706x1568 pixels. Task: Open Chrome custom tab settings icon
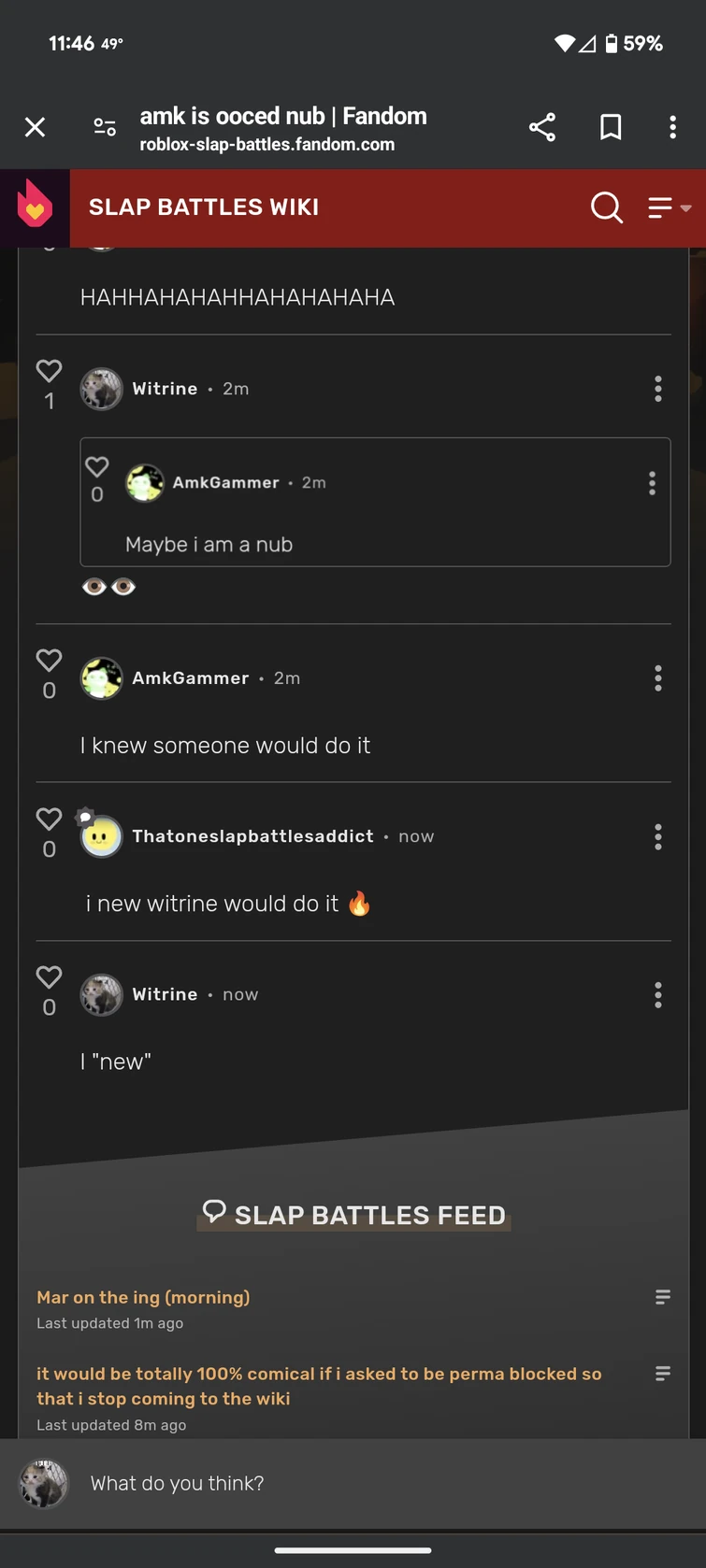(x=104, y=127)
